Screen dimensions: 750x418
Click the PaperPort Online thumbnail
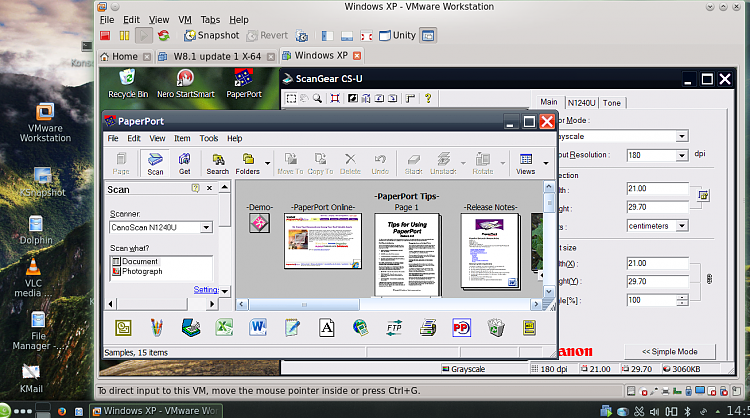323,241
